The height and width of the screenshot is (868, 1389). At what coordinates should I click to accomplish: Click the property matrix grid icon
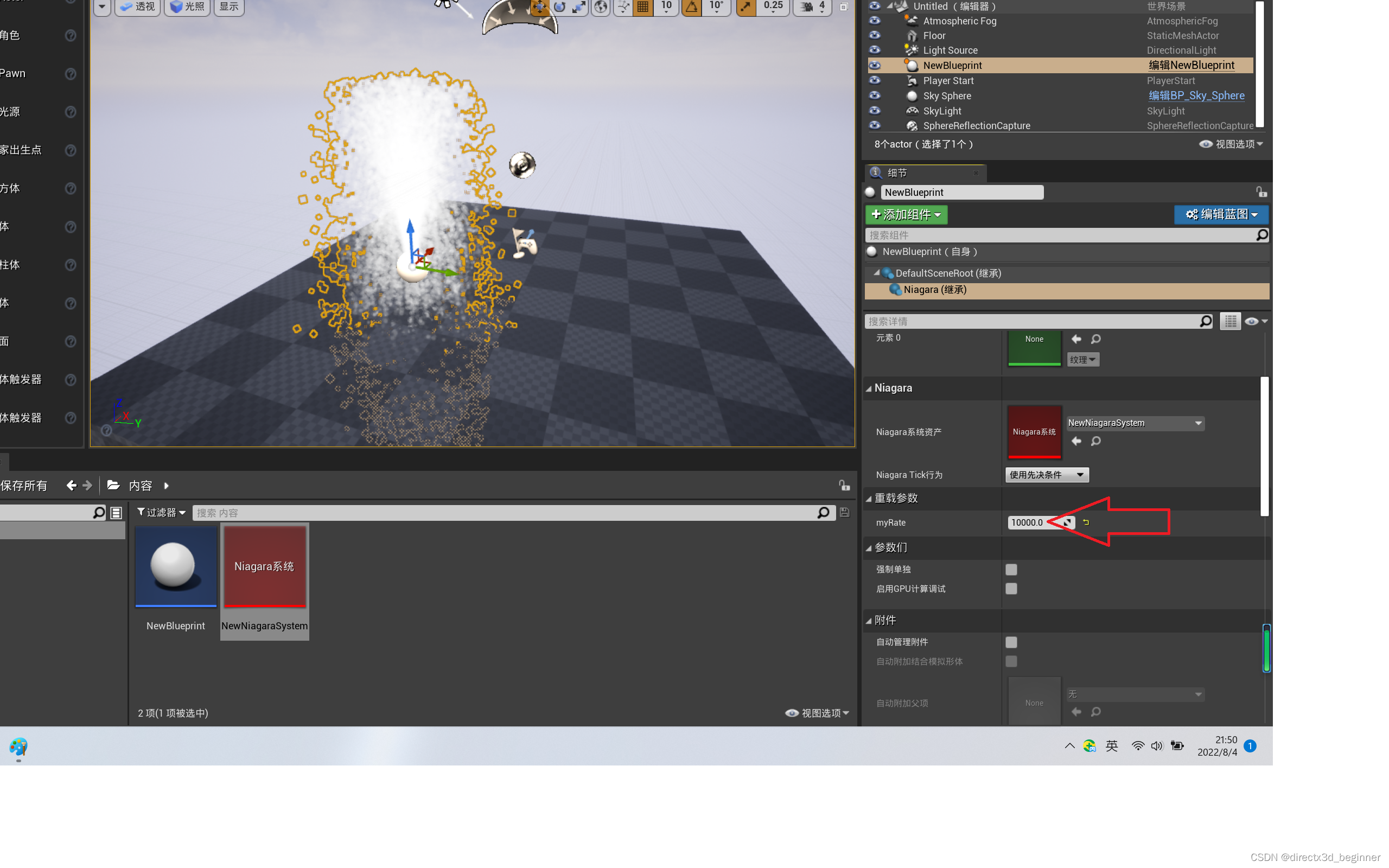(x=1230, y=322)
